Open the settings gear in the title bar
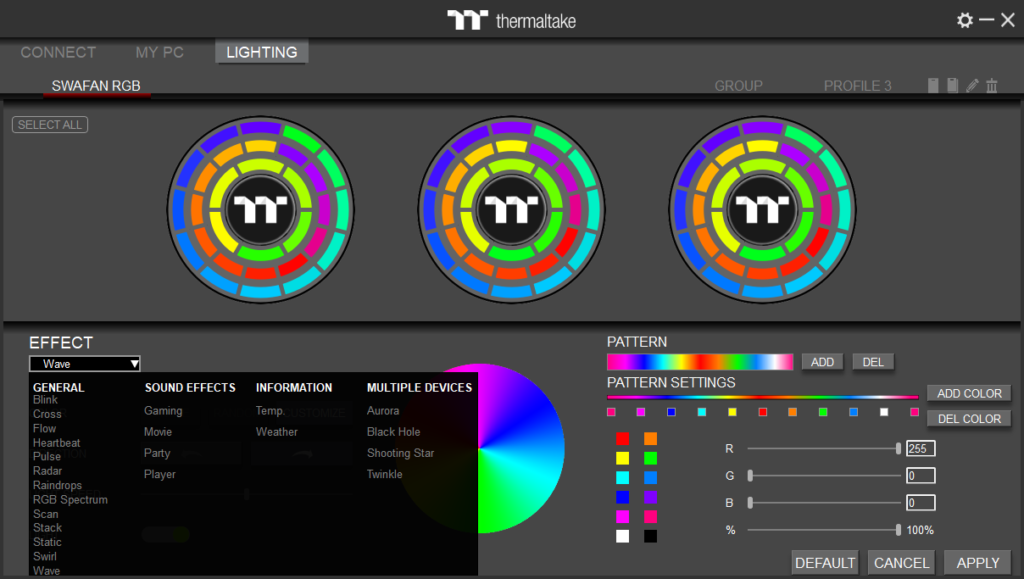 pyautogui.click(x=965, y=20)
